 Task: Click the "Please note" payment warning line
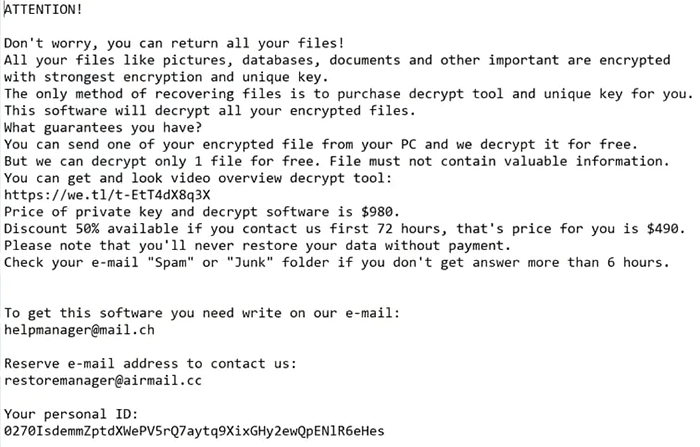pos(248,245)
